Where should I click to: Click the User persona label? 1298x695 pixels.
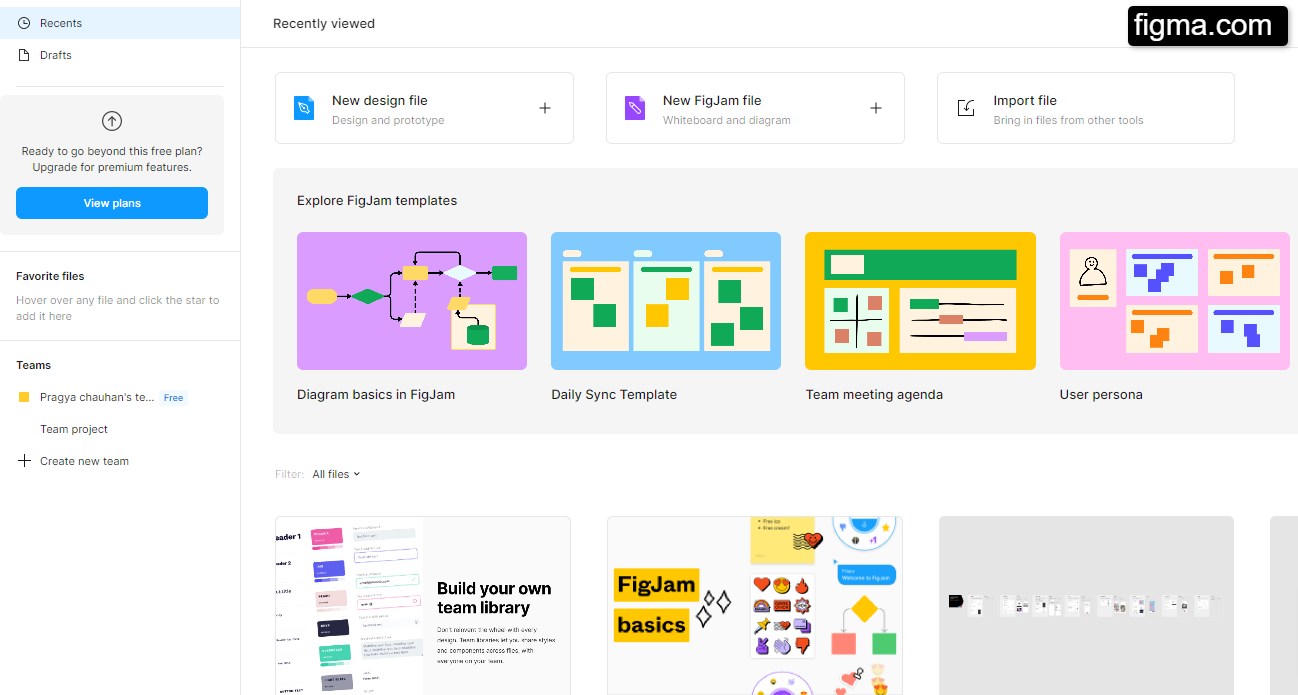point(1101,394)
